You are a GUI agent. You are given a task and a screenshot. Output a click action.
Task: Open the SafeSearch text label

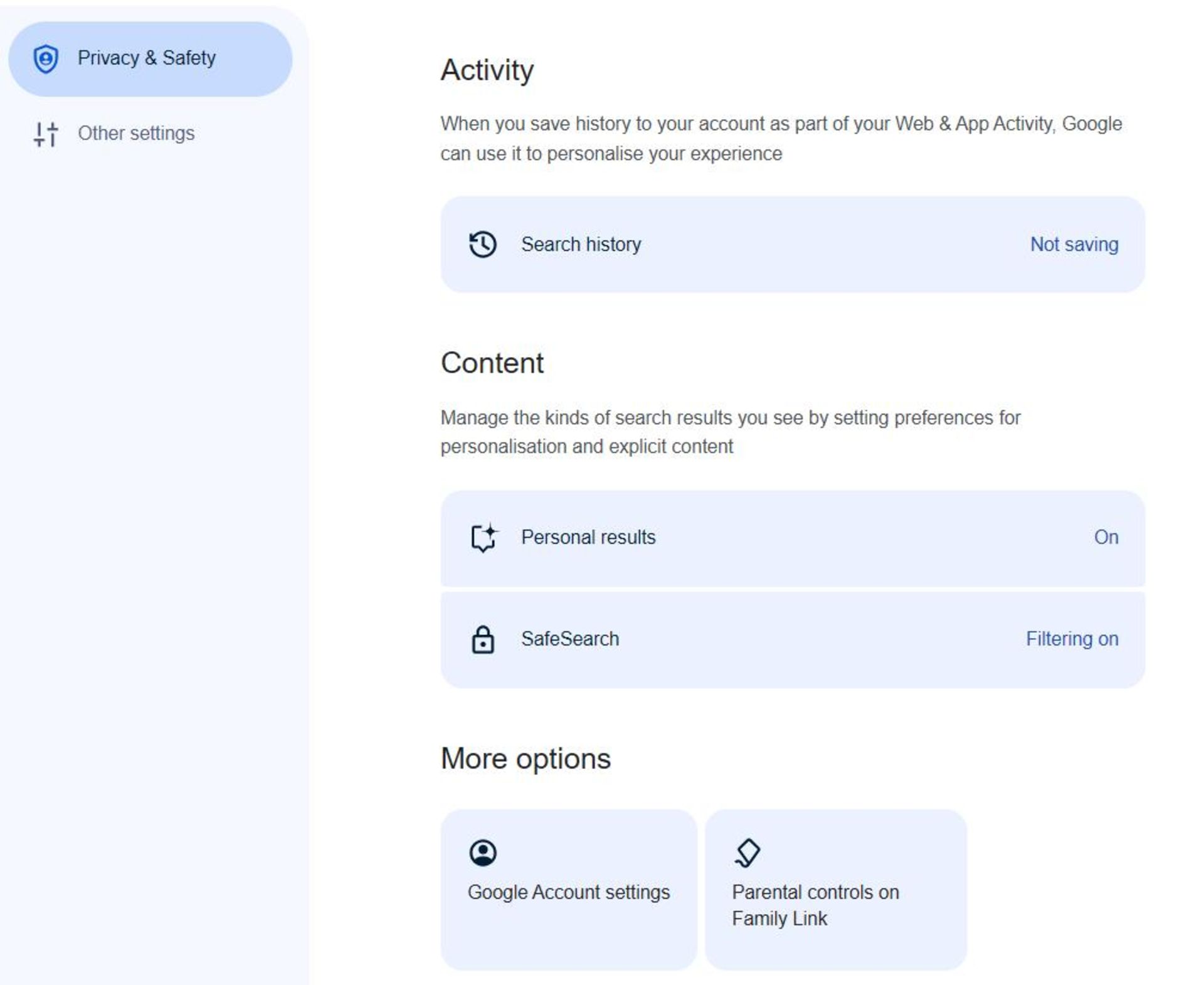[570, 639]
